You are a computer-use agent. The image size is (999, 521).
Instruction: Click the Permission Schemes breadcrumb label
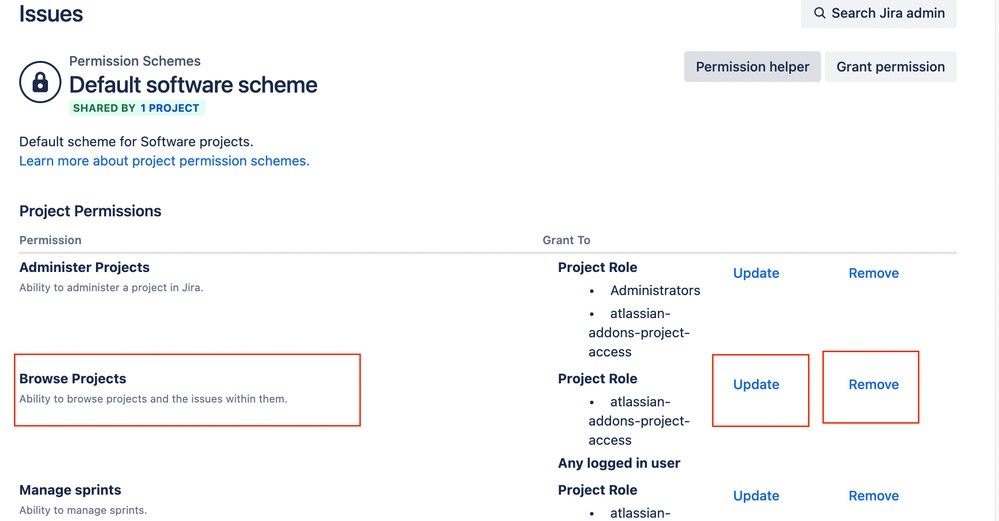[x=135, y=62]
